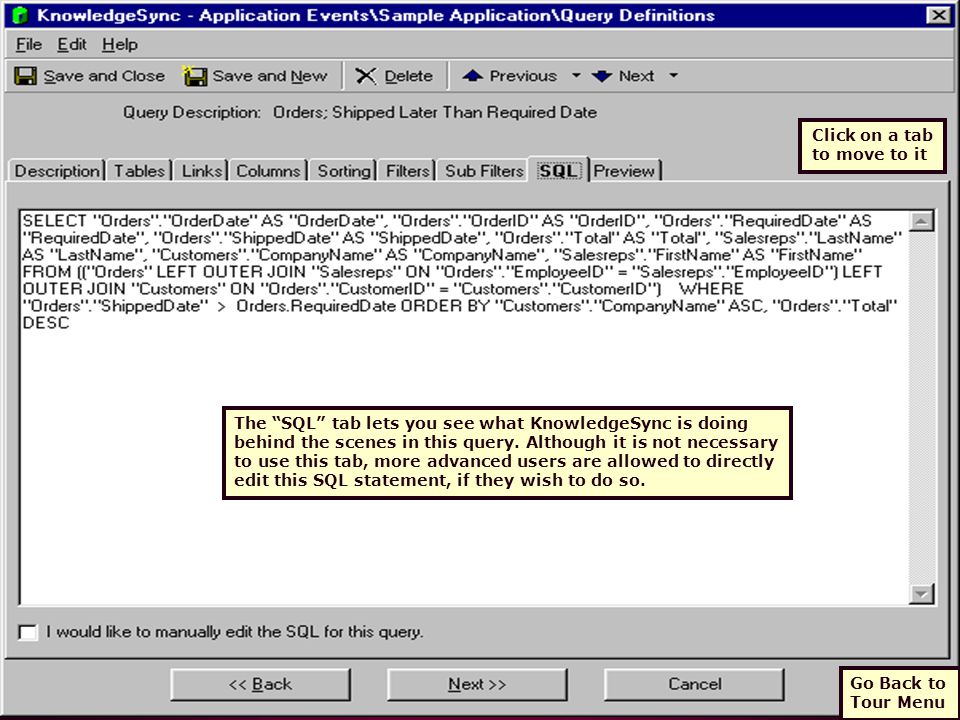The image size is (960, 720).
Task: Click the Previous up-arrow icon
Action: [472, 76]
